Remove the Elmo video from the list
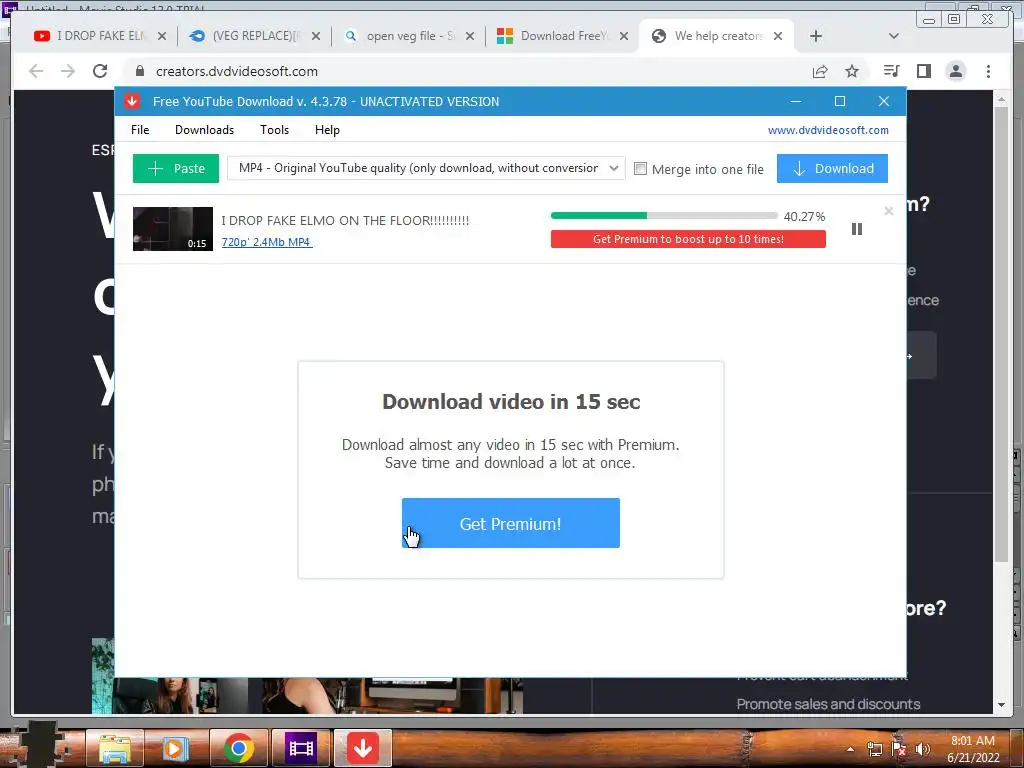This screenshot has width=1024, height=768. [x=888, y=211]
